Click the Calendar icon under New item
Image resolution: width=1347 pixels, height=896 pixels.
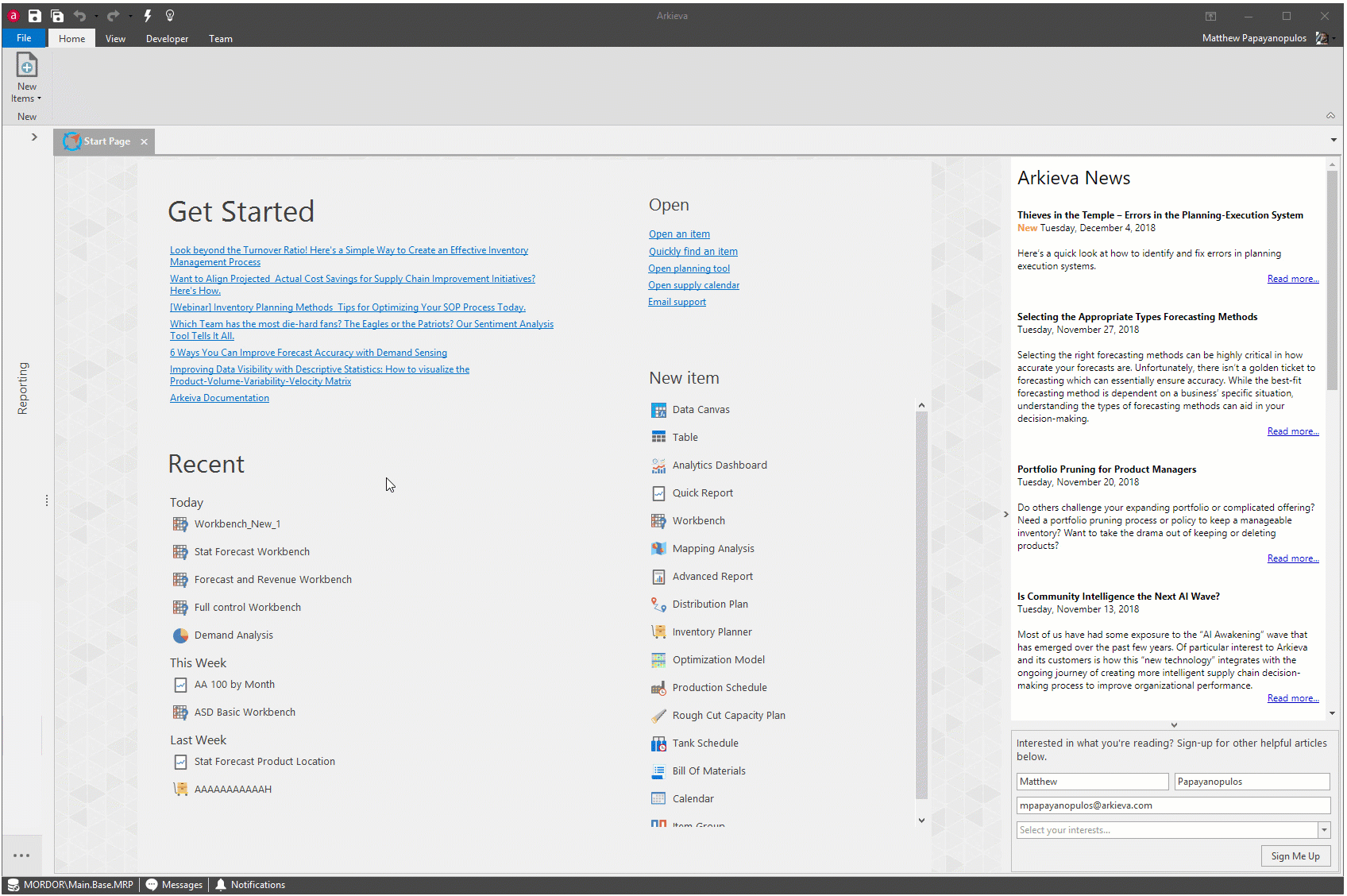(658, 799)
